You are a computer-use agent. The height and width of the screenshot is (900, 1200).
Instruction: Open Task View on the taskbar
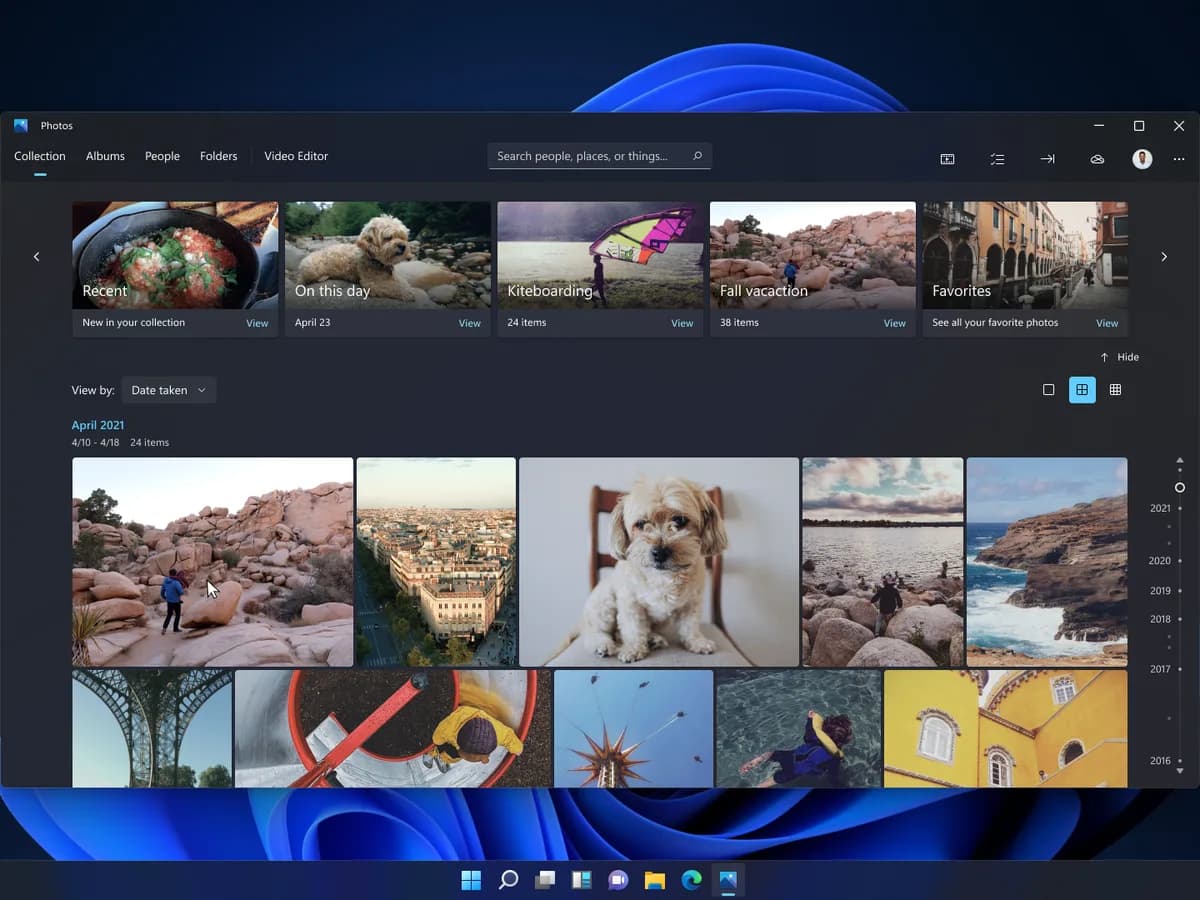(x=545, y=880)
